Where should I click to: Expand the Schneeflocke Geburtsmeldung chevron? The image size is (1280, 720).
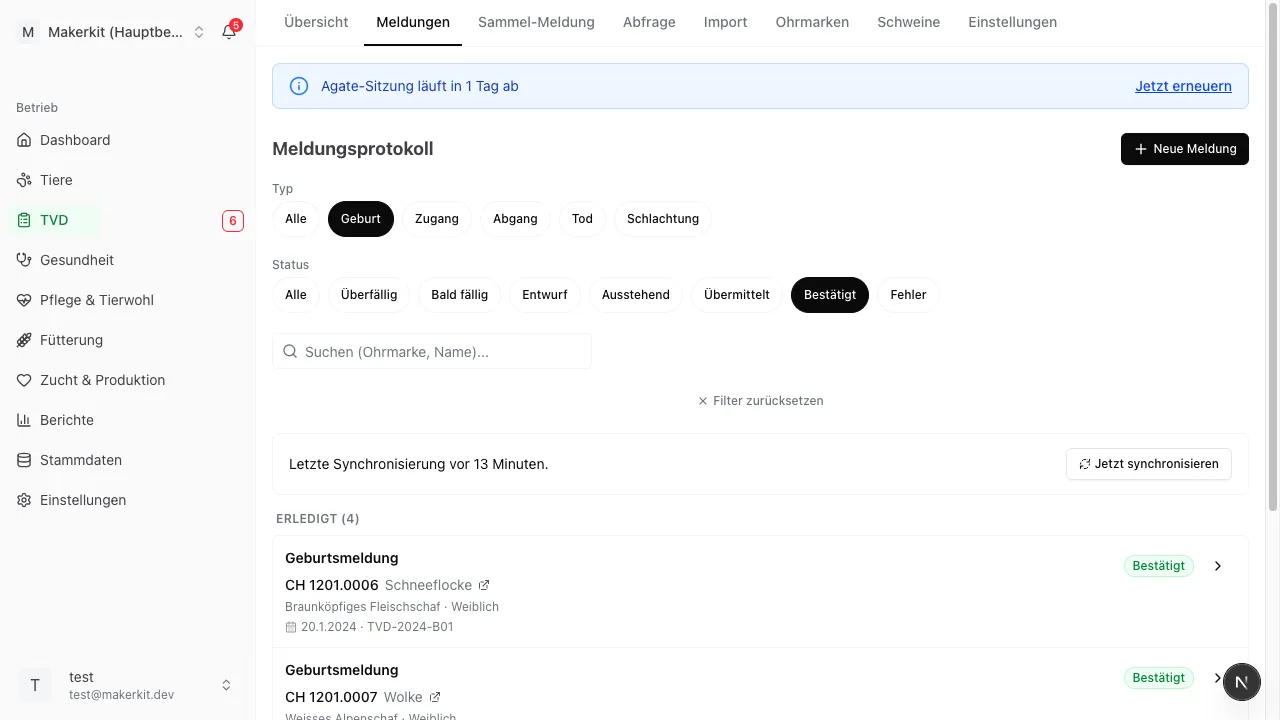pyautogui.click(x=1218, y=566)
